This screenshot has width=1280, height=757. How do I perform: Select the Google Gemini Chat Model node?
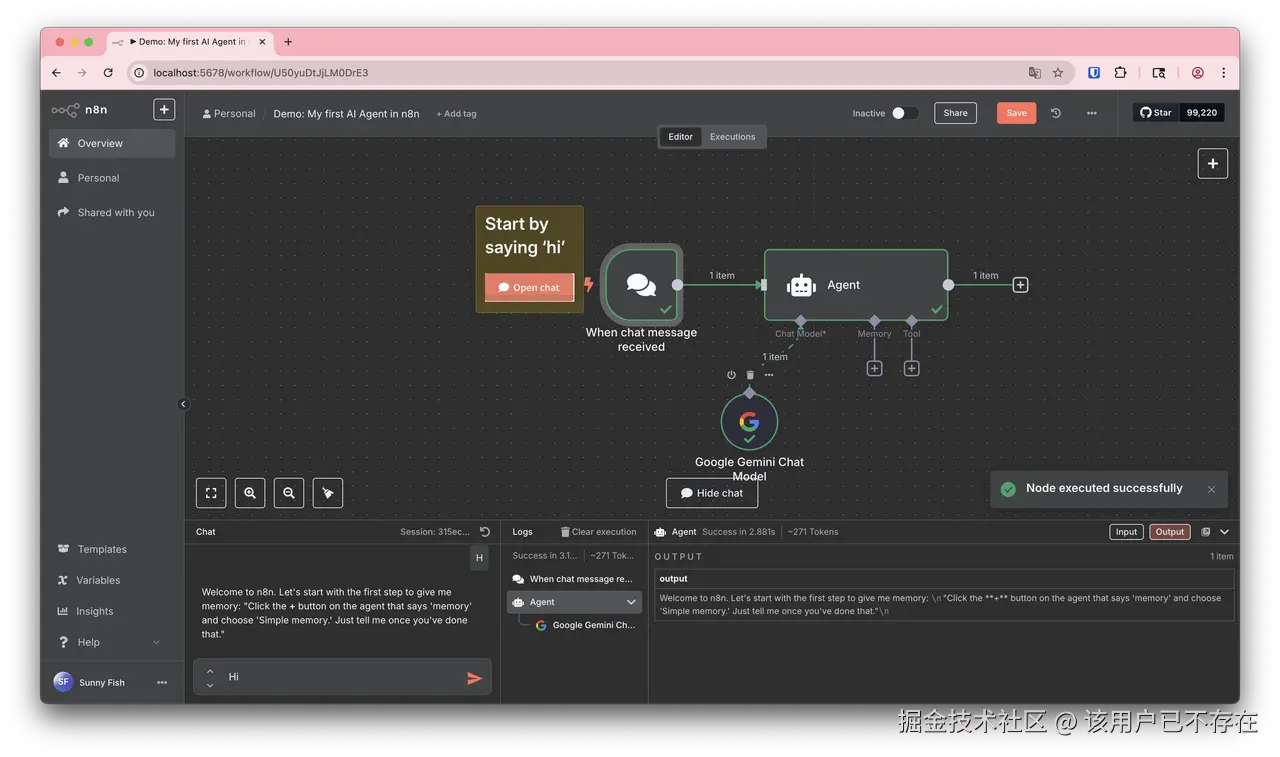[x=749, y=422]
